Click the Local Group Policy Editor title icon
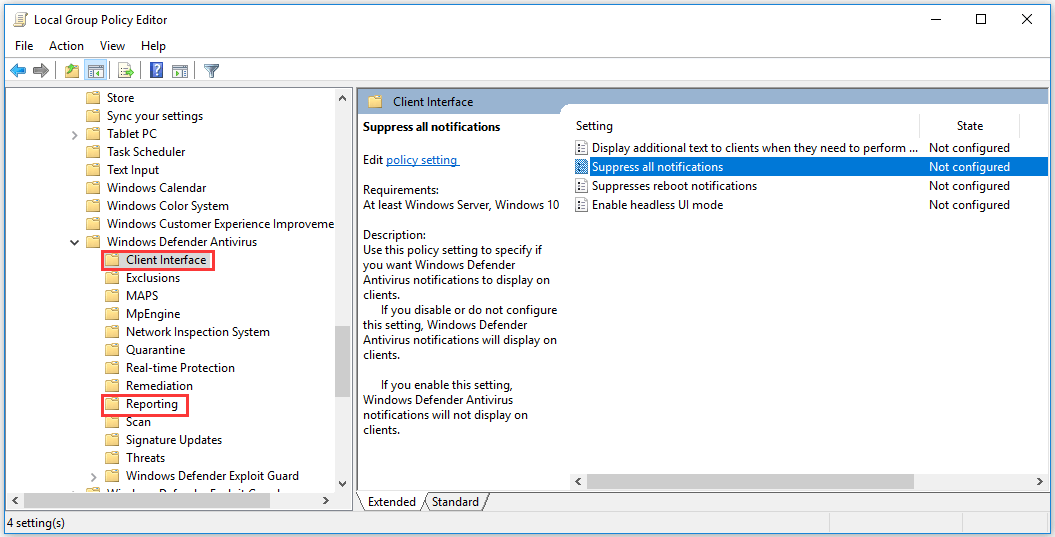This screenshot has height=537, width=1055. 21,20
